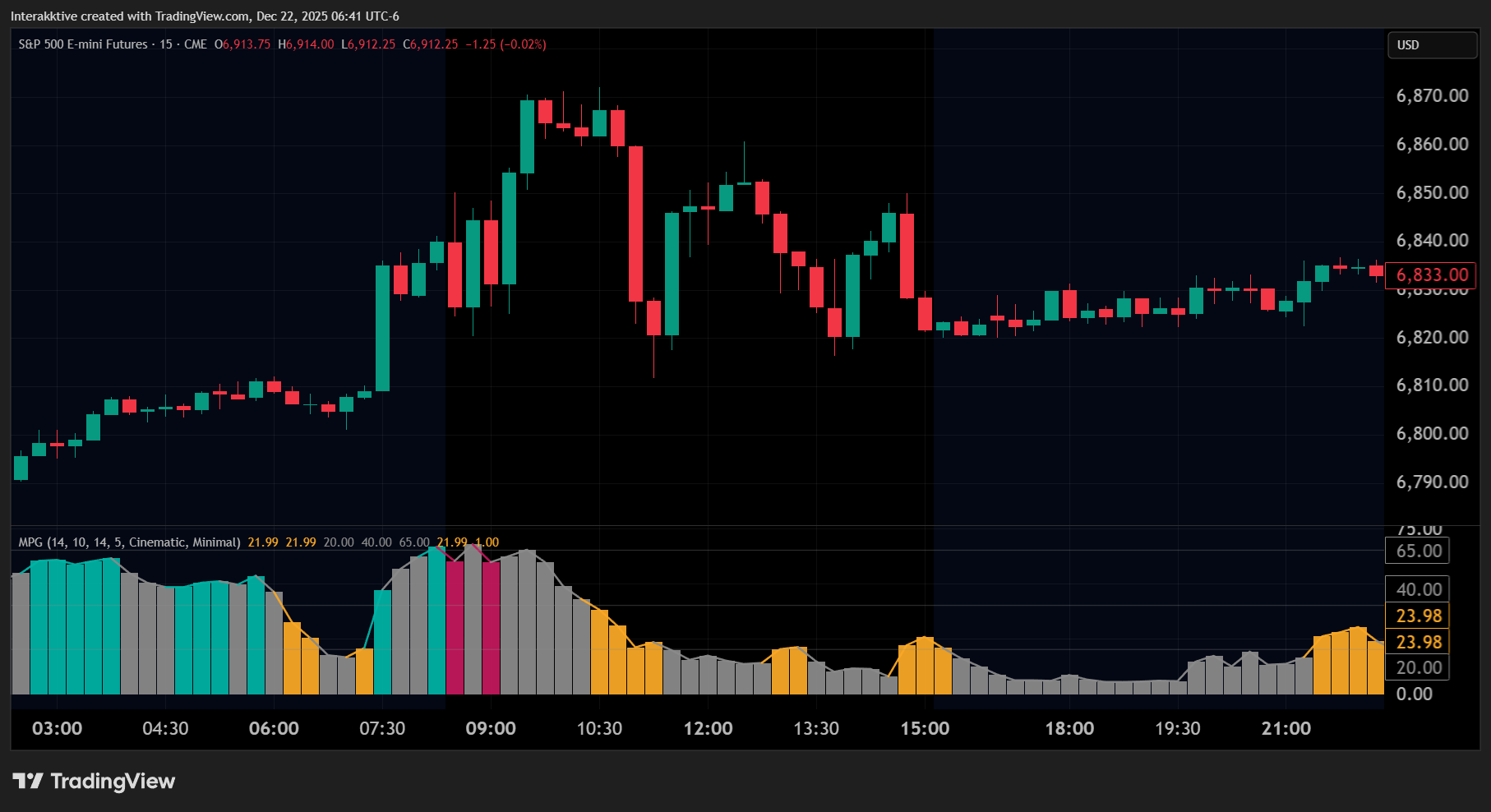Select the close value C6,912.25
The width and height of the screenshot is (1491, 812).
(x=430, y=44)
